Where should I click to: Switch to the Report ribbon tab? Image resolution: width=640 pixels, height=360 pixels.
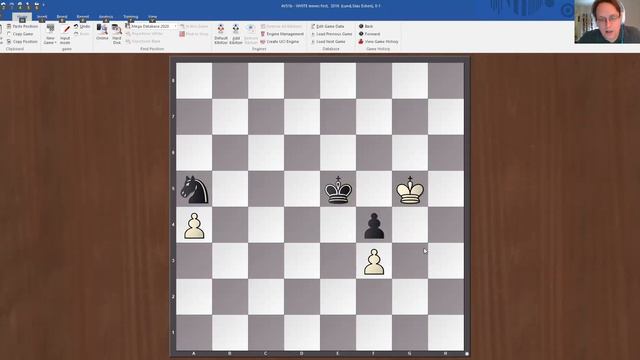[83, 17]
